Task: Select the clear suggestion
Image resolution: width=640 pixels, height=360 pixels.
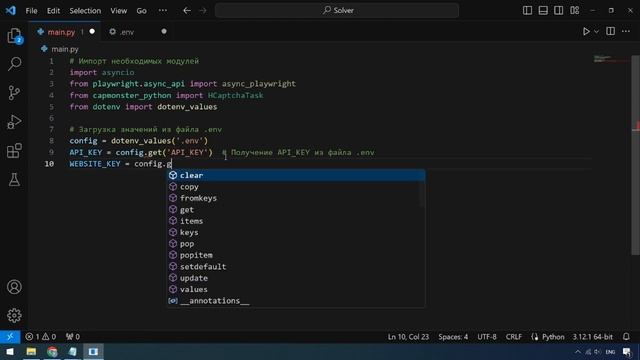Action: pyautogui.click(x=296, y=175)
